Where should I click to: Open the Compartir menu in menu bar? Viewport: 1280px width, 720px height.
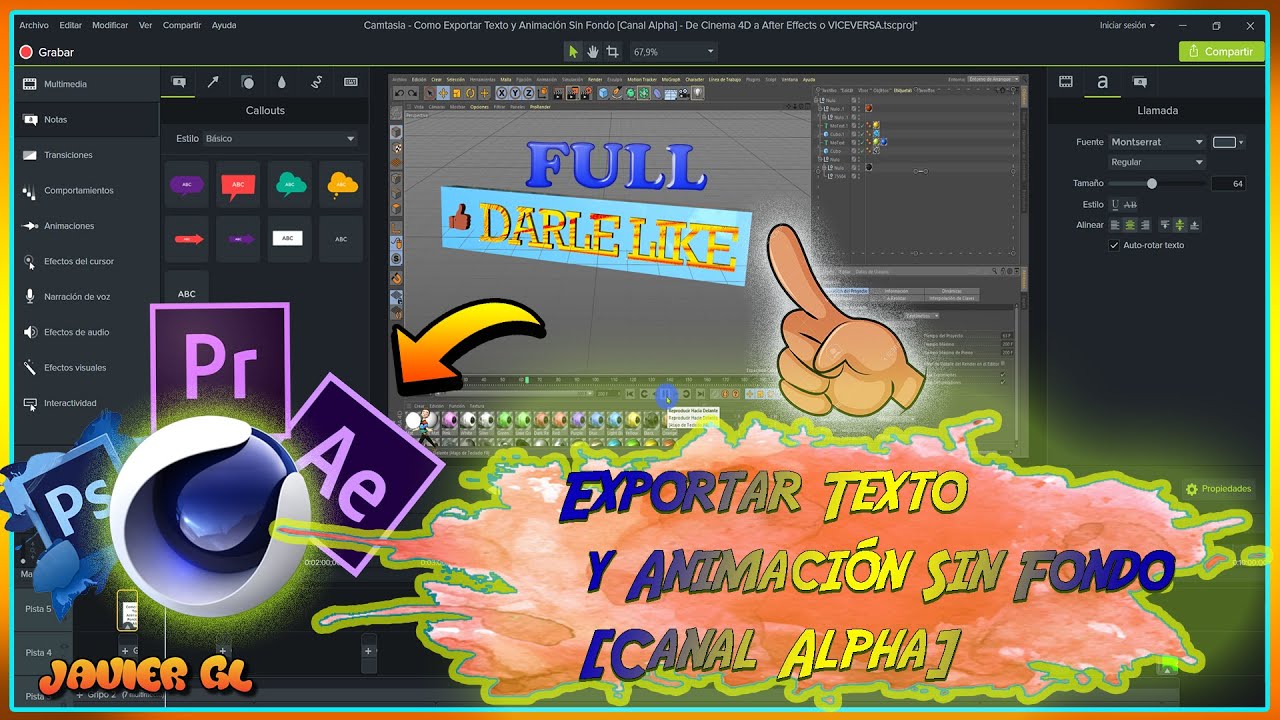tap(182, 25)
